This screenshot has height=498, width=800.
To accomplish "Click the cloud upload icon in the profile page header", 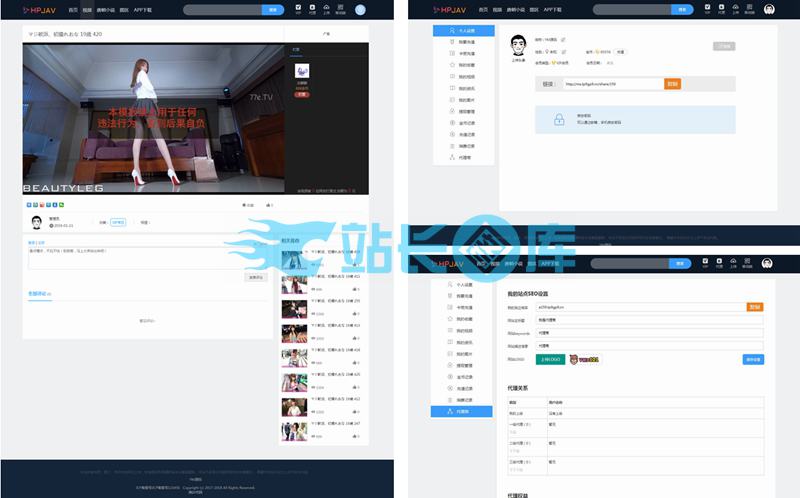I will [734, 8].
